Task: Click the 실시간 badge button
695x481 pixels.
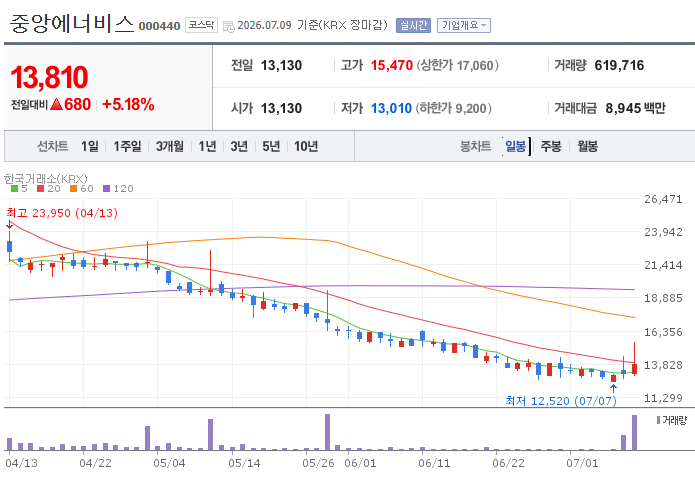Action: tap(413, 25)
